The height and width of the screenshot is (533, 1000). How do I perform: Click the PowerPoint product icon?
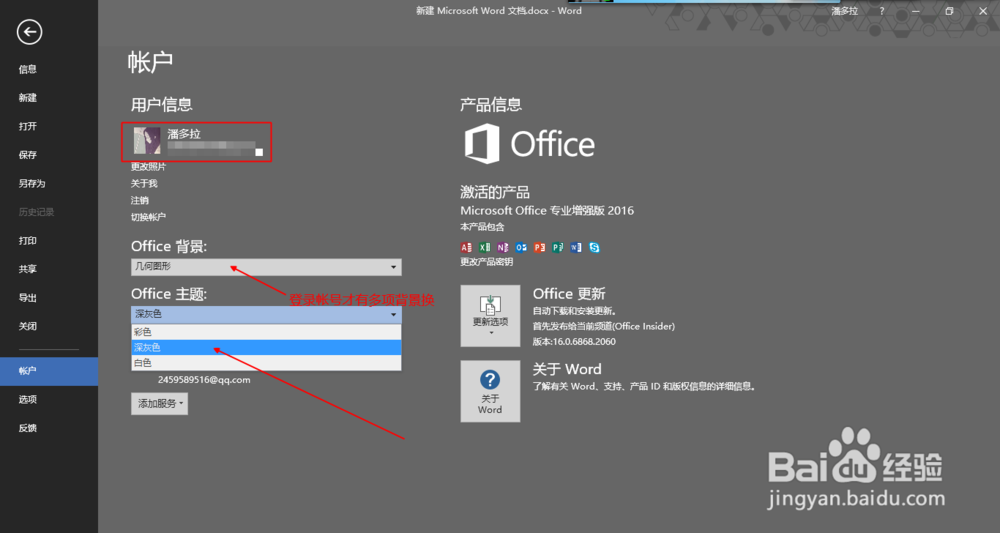(x=540, y=247)
